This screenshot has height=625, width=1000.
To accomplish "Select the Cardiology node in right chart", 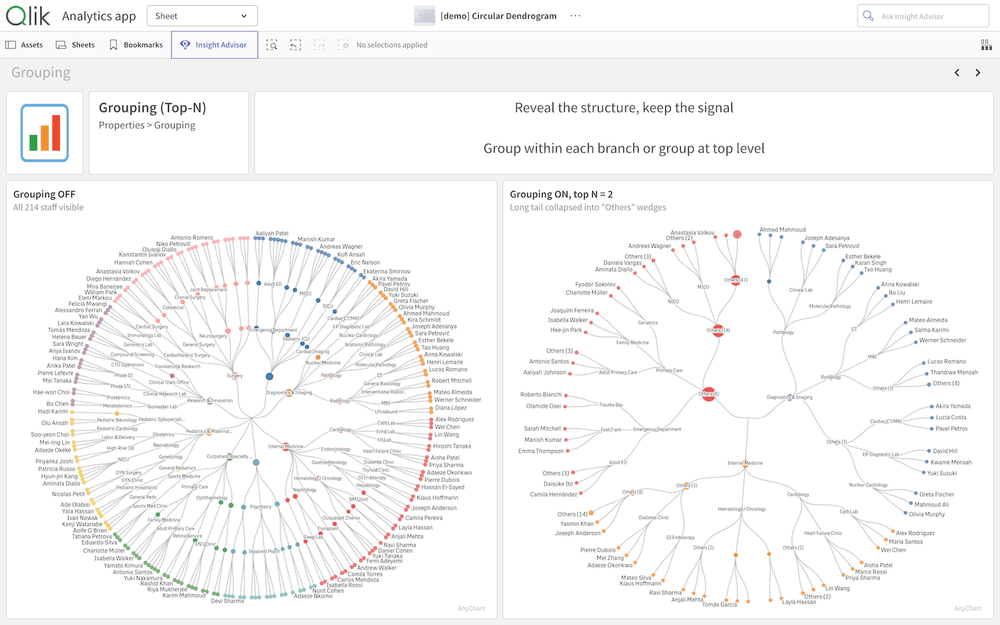I will coord(798,494).
